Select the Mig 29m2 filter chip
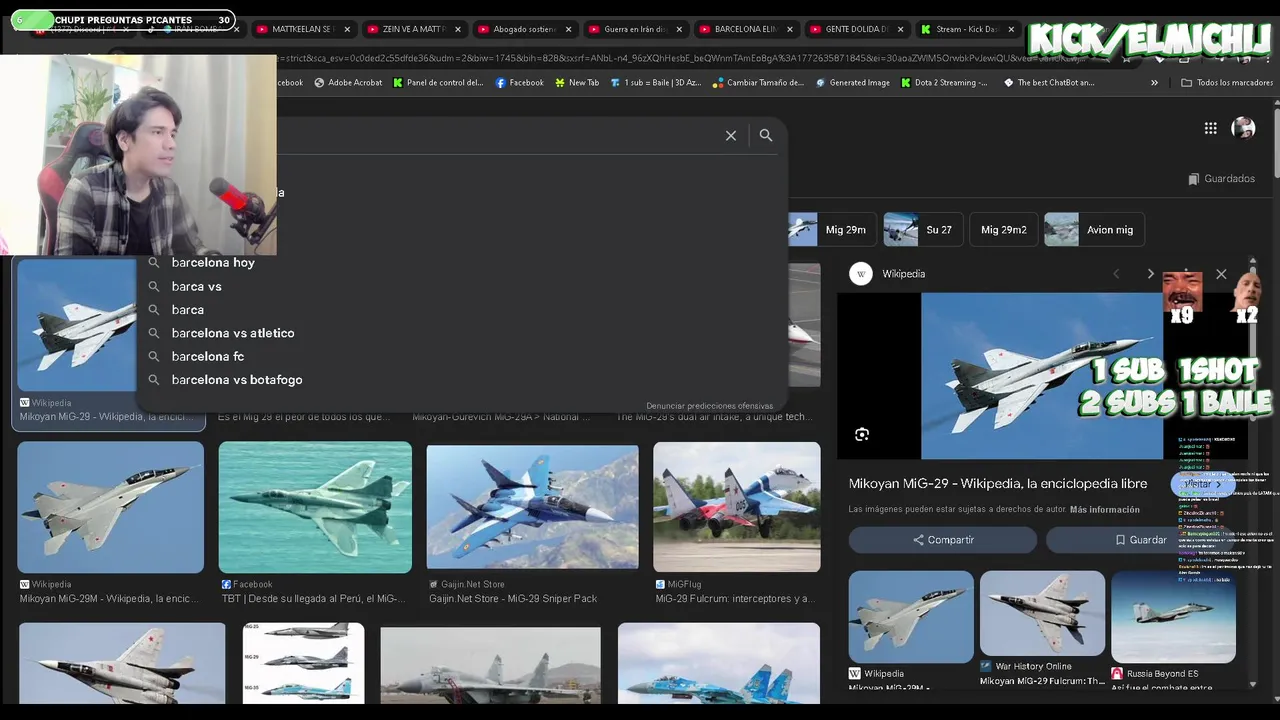Viewport: 1280px width, 720px height. (x=1003, y=230)
